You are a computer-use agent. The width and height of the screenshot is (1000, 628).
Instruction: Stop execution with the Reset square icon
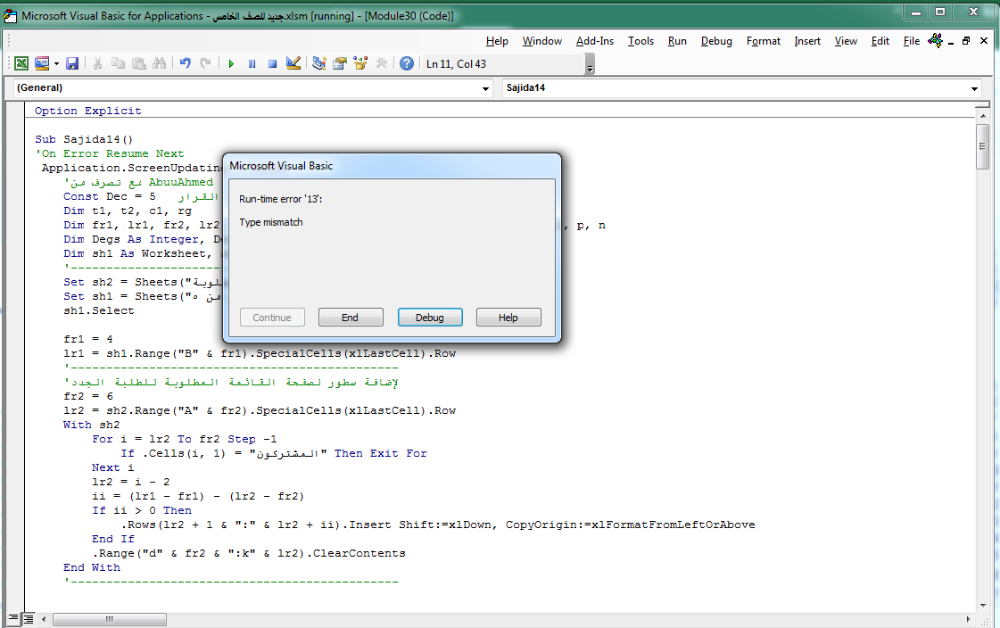(x=272, y=64)
